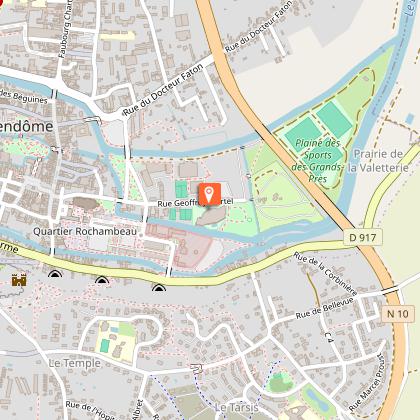This screenshot has width=420, height=420.
Task: Click the leftmost cave entrance icon
Action: 55,274
